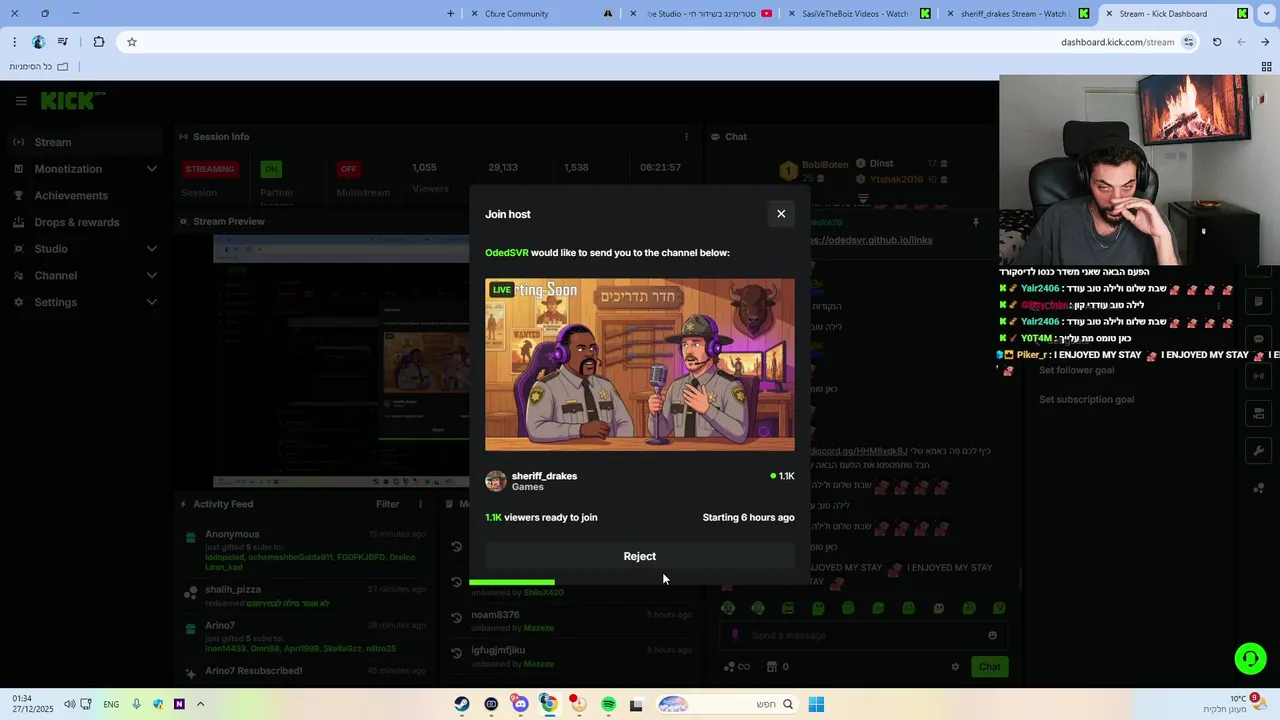Switch to the YouTube Studio tab
This screenshot has width=1280, height=720.
(x=702, y=14)
